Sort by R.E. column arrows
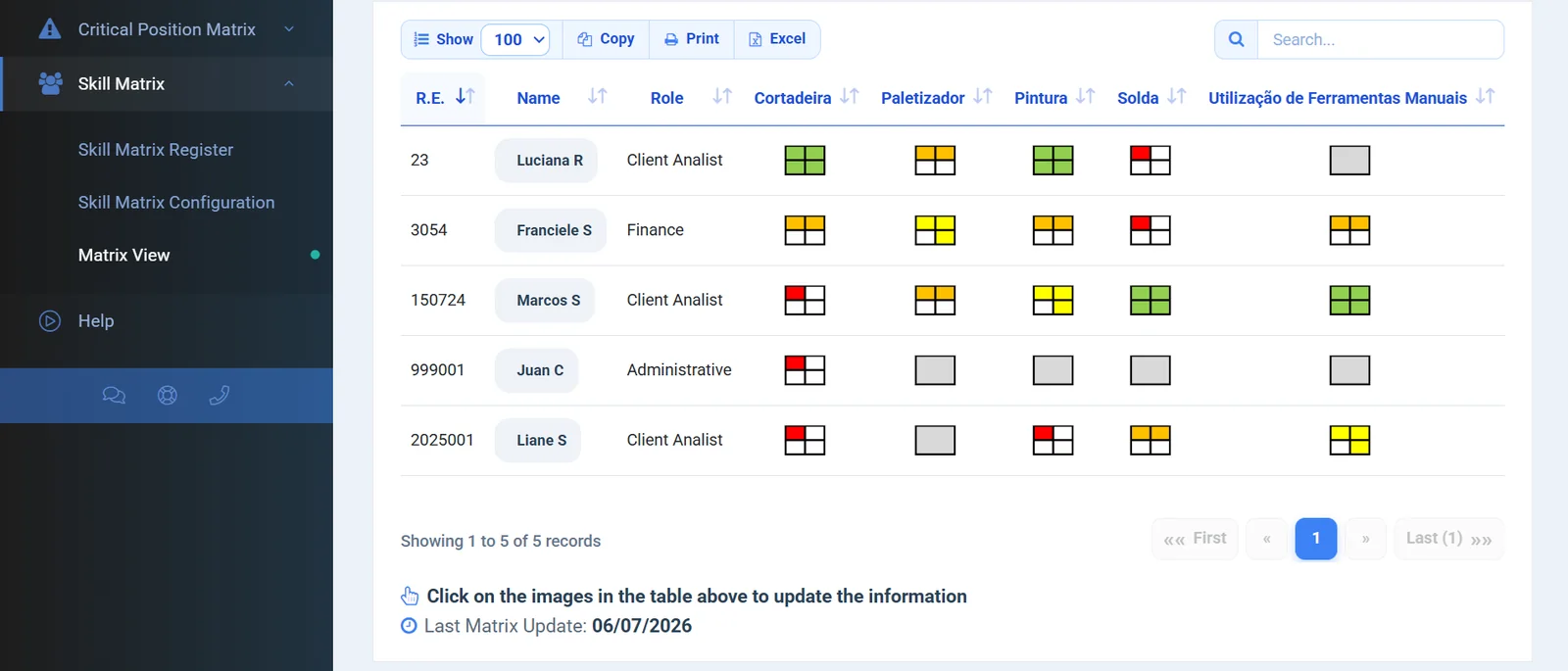Screen dimensions: 1568x671 (x=465, y=96)
